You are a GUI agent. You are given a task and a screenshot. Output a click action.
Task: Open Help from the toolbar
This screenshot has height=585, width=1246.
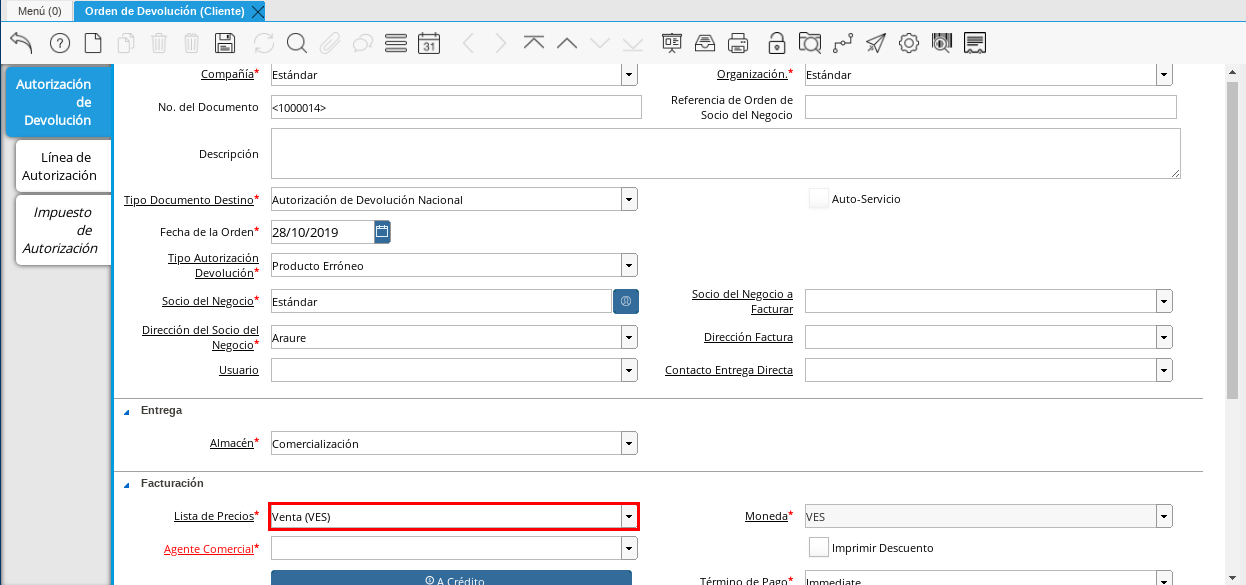point(60,43)
